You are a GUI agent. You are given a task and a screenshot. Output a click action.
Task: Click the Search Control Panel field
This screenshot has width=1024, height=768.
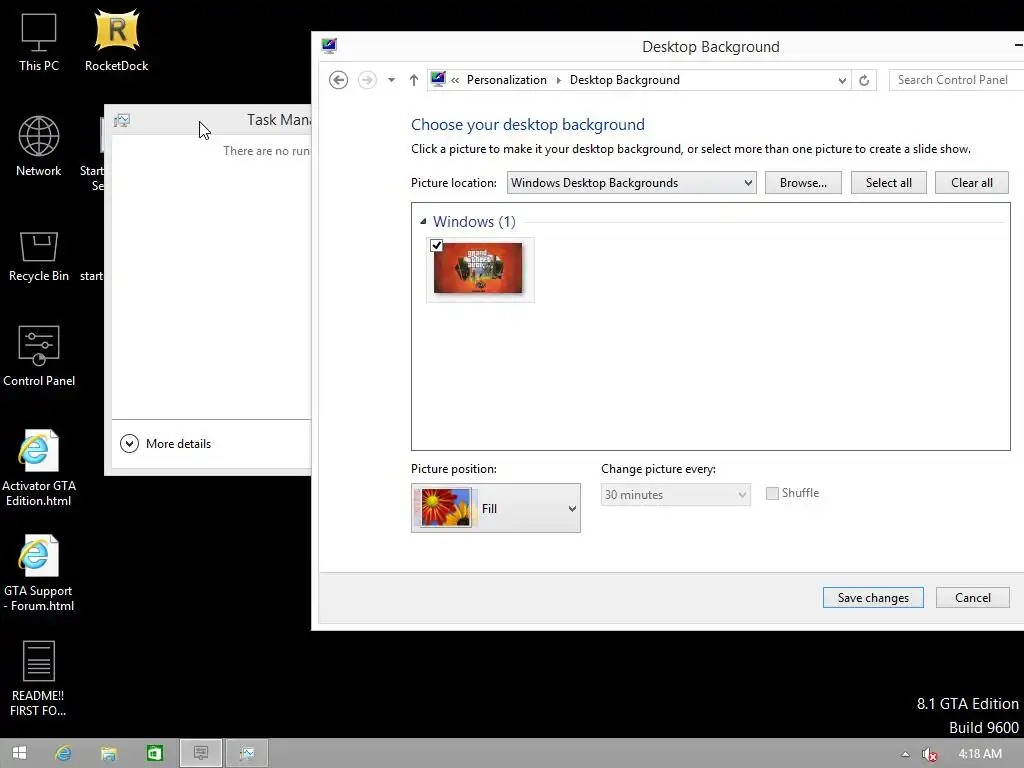[956, 80]
